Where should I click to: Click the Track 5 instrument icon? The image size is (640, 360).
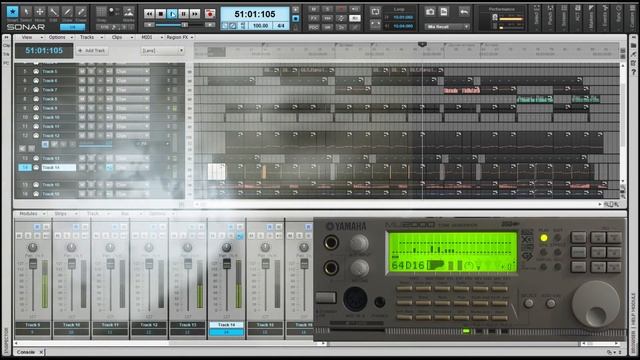(x=36, y=71)
